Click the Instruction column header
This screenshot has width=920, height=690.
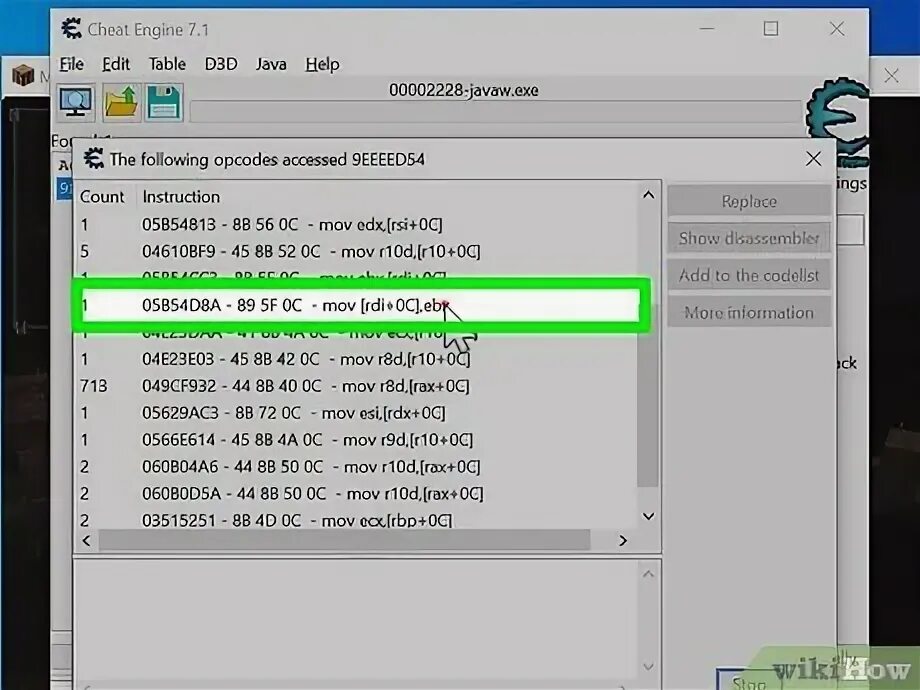(181, 197)
